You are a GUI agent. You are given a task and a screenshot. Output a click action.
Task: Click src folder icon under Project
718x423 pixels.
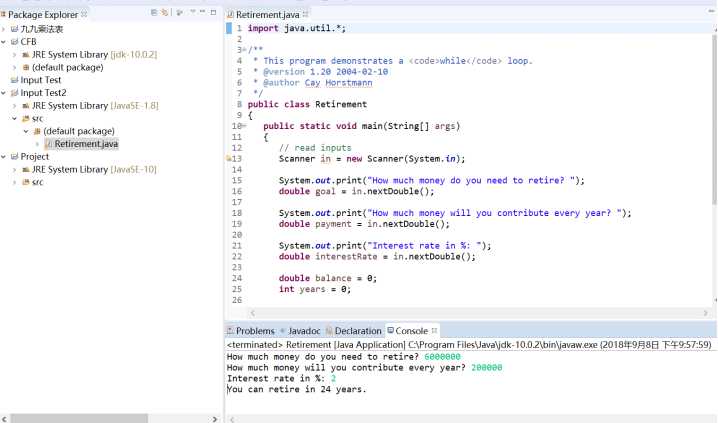click(26, 182)
